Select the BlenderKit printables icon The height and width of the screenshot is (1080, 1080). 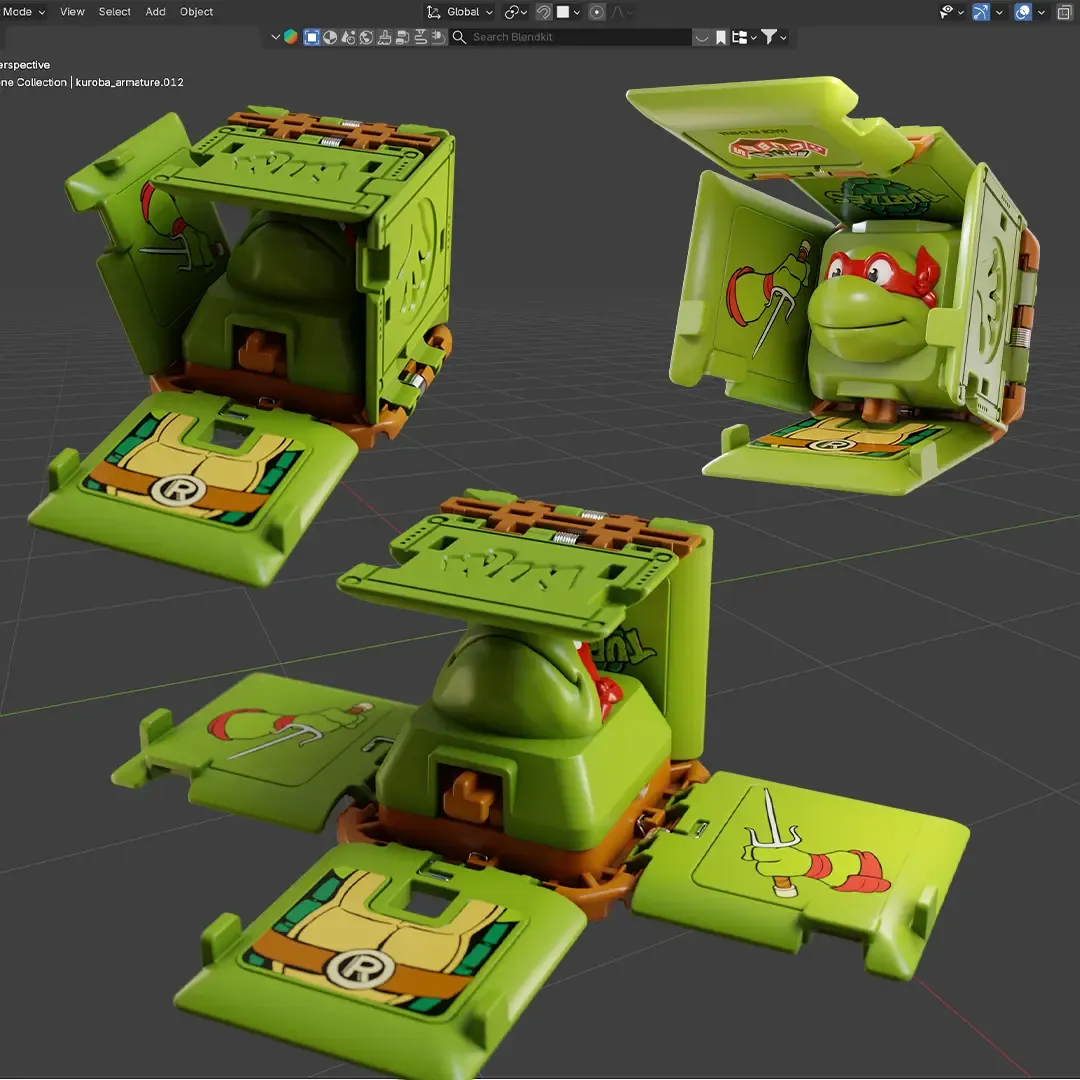(420, 37)
